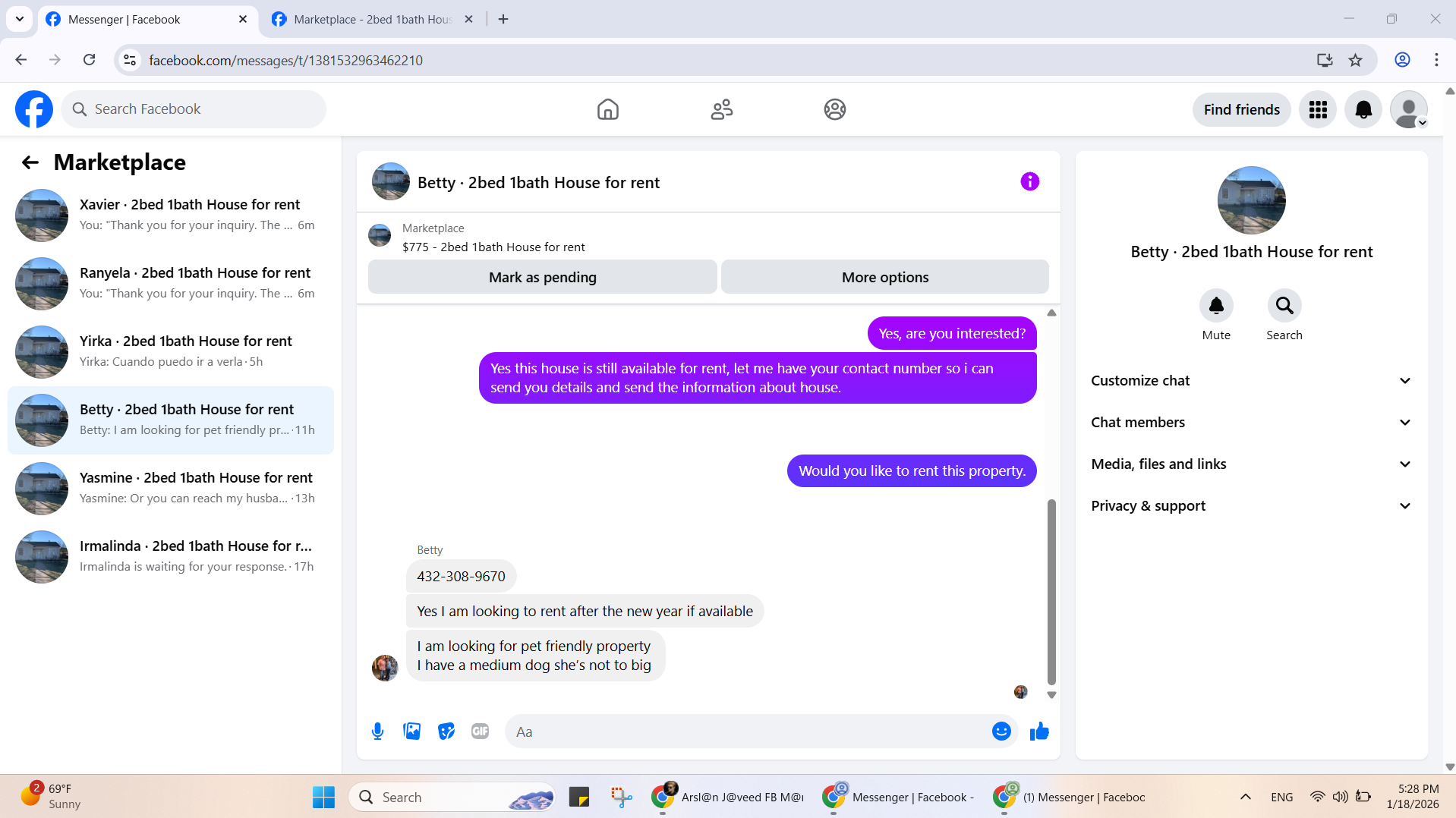Open a new browser tab
The height and width of the screenshot is (818, 1456).
click(x=503, y=20)
